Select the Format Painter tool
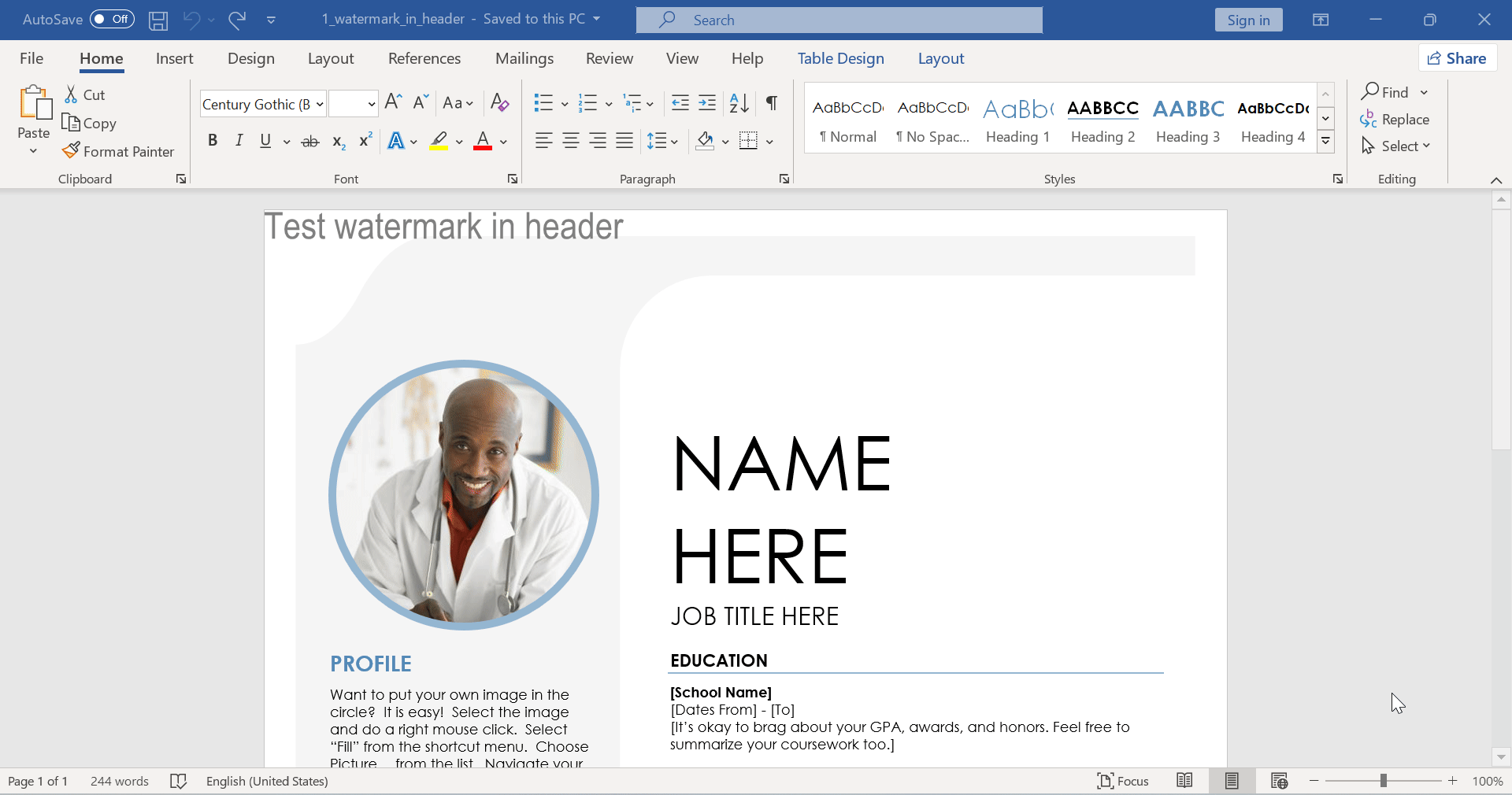Viewport: 1512px width, 795px height. coord(119,151)
